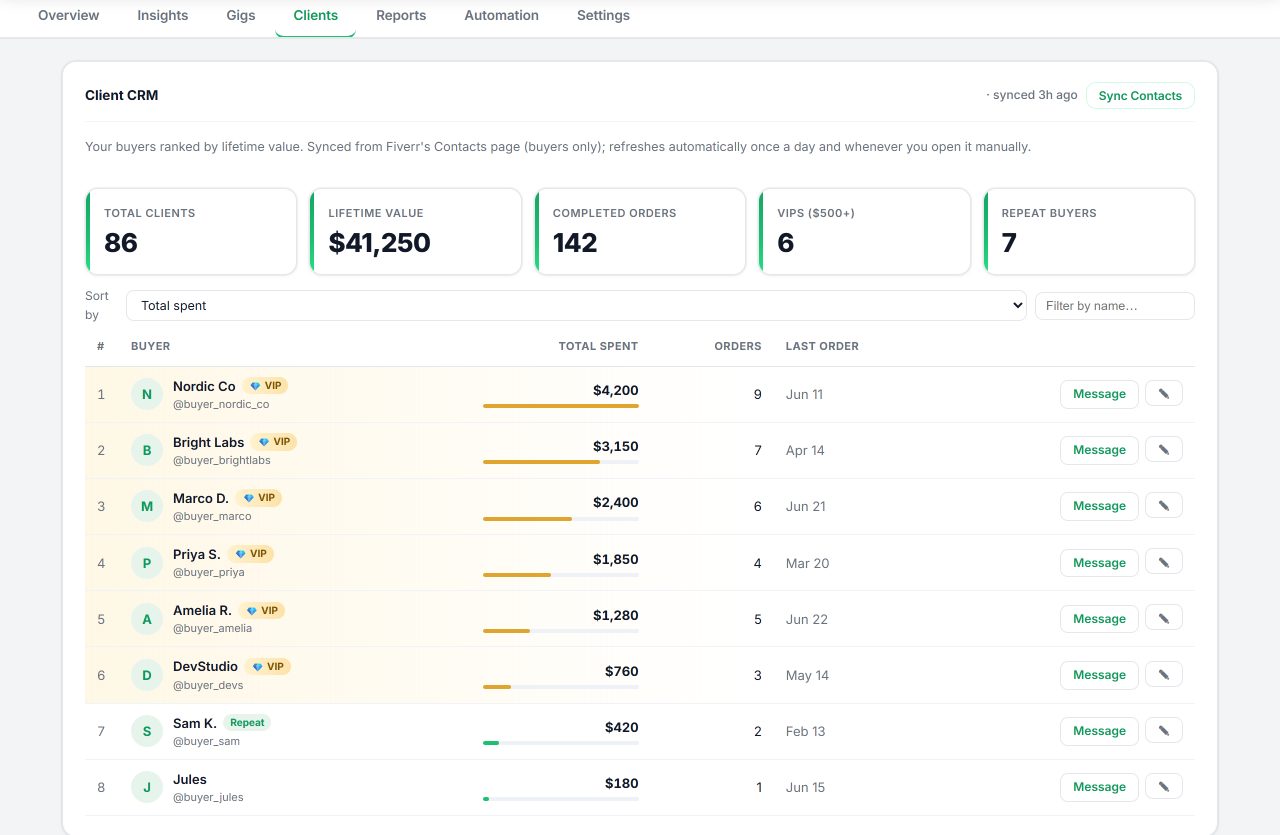
Task: Open the Settings tab
Action: [x=603, y=15]
